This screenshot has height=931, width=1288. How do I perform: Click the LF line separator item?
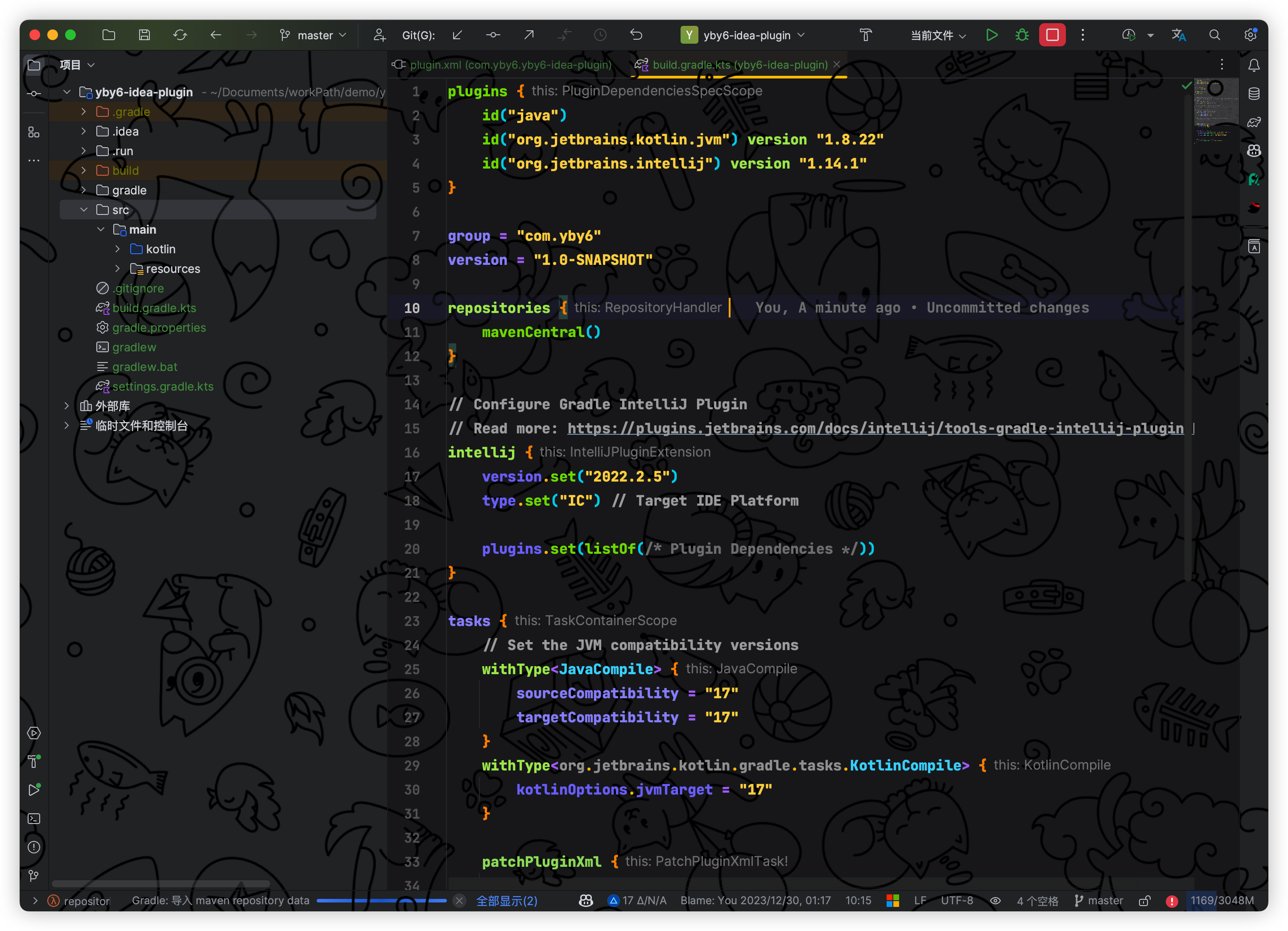[920, 901]
